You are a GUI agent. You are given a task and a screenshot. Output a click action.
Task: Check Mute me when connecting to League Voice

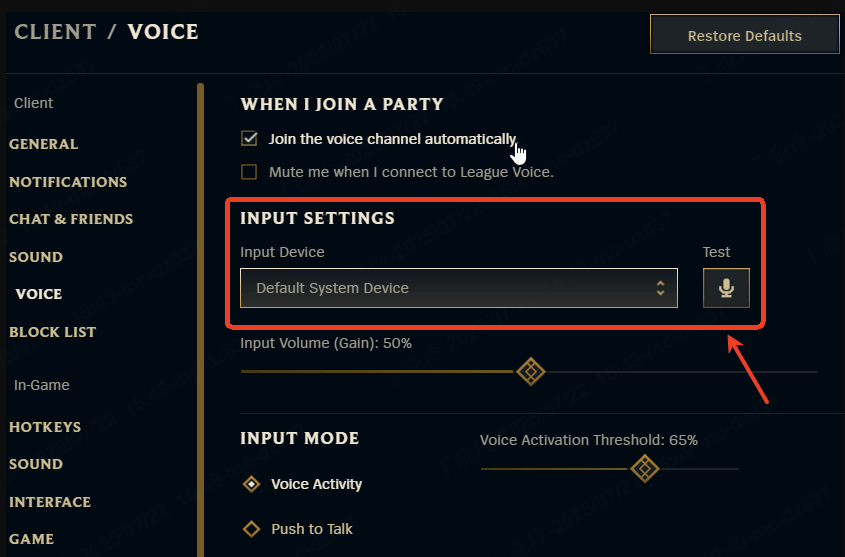249,172
